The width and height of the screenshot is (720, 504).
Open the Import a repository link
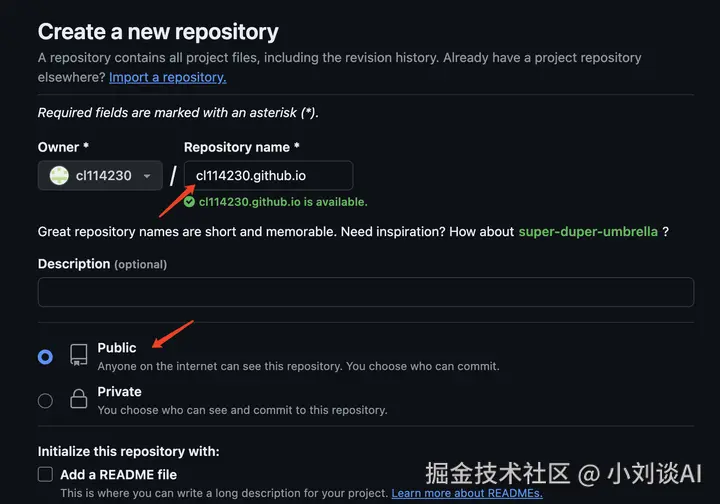click(x=168, y=77)
